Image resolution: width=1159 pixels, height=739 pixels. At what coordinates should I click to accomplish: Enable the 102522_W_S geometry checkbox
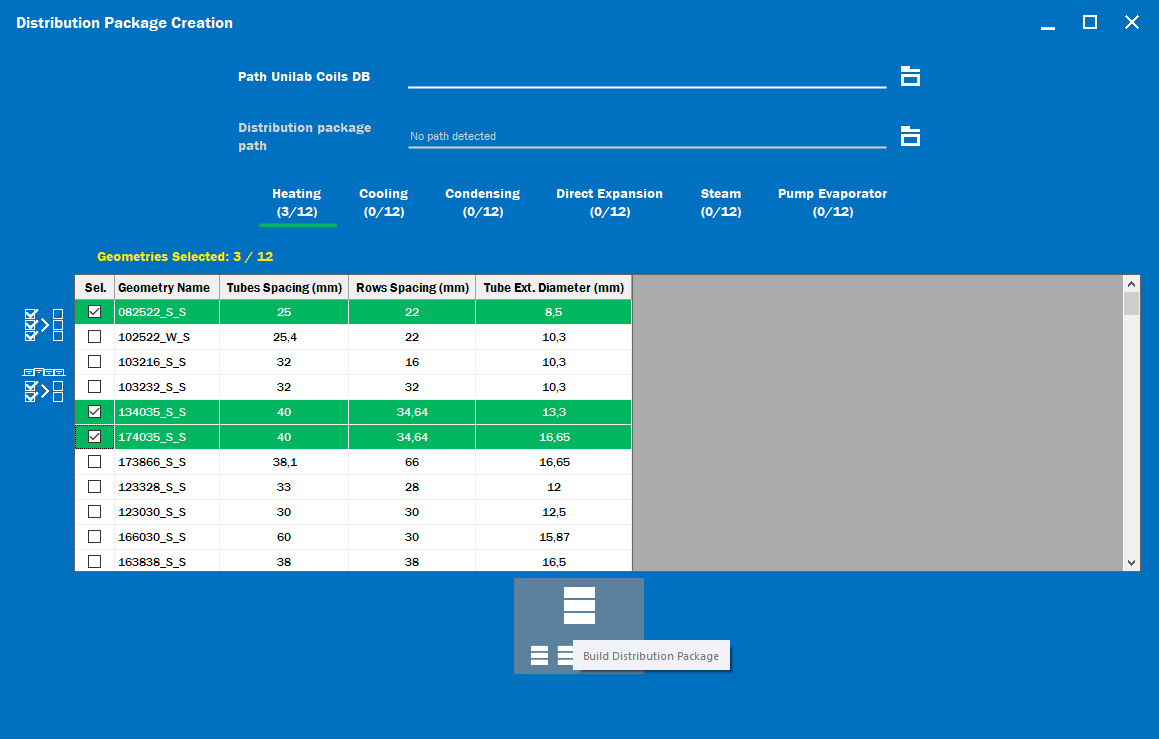coord(95,337)
